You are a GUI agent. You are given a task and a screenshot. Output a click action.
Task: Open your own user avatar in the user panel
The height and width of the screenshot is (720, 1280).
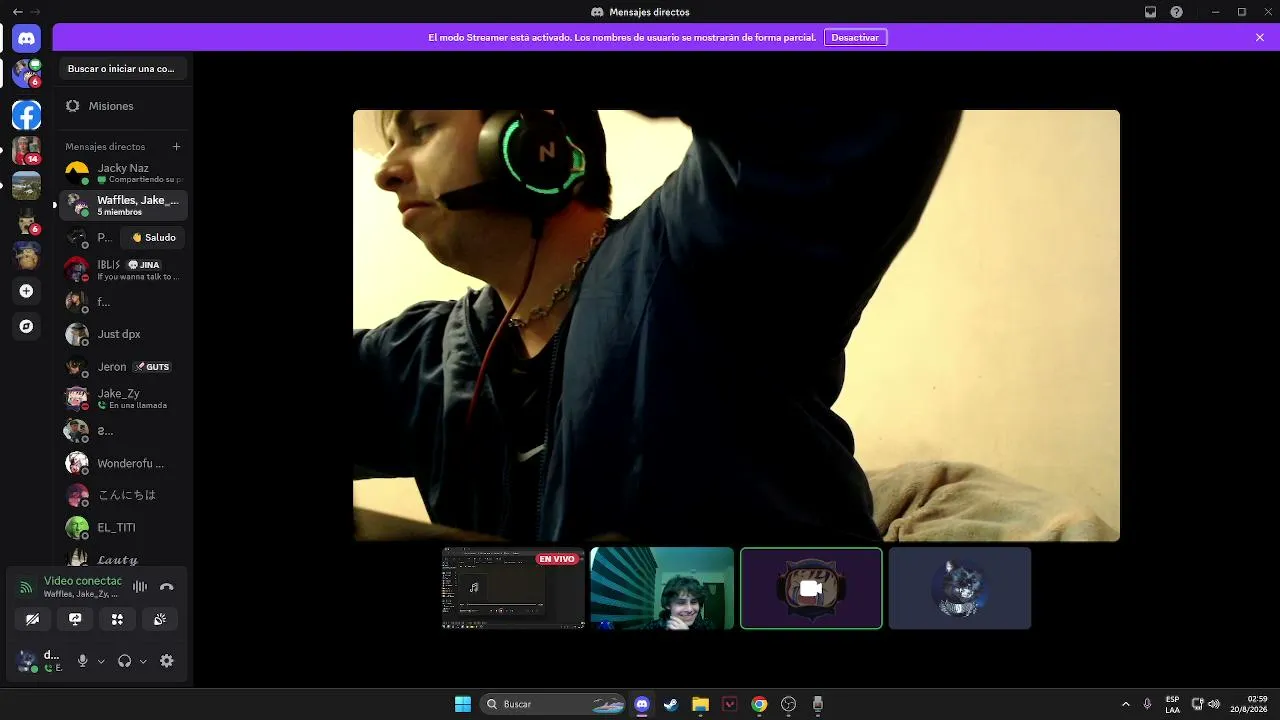27,661
